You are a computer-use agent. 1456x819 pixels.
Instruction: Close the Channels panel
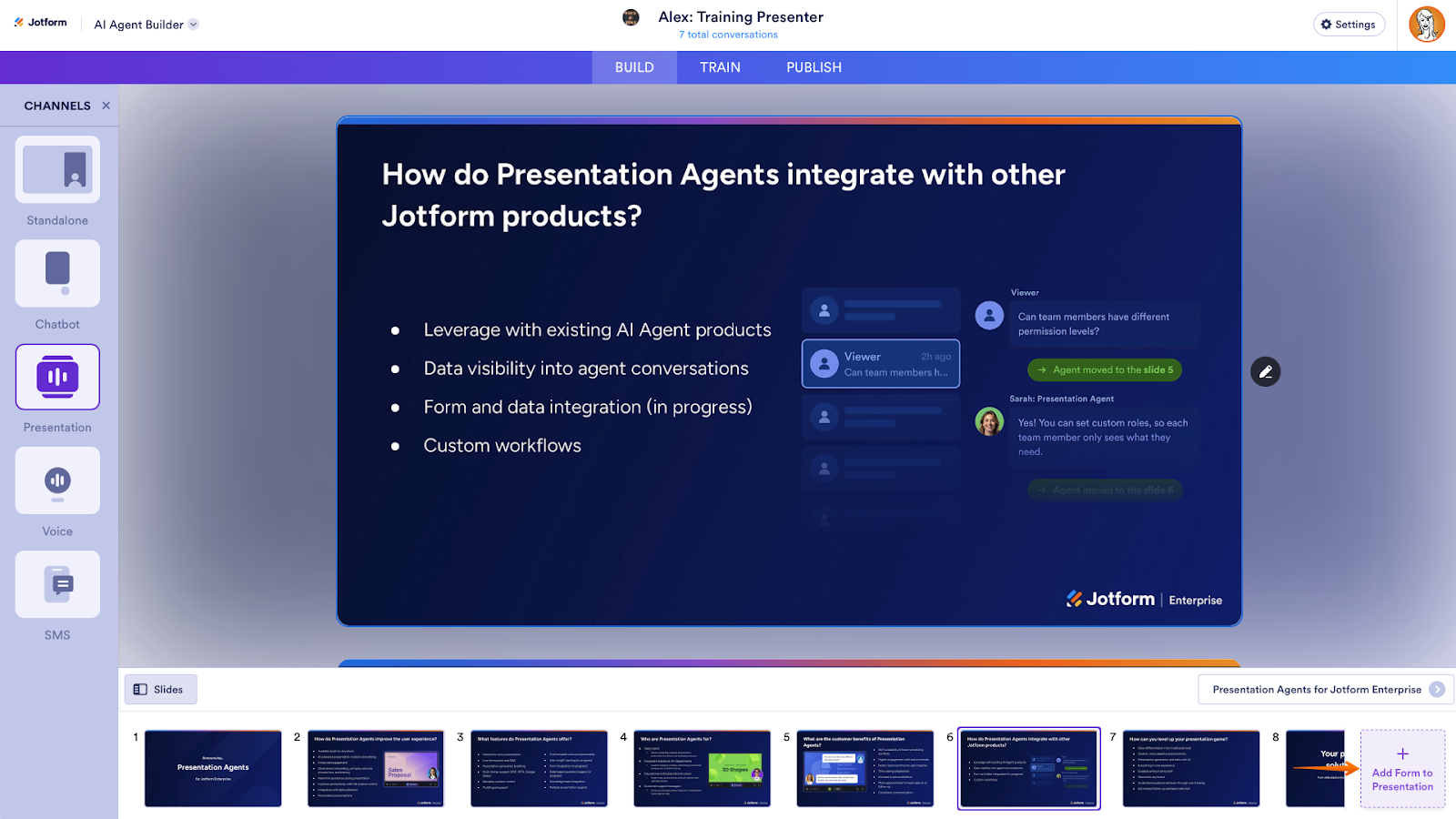106,106
